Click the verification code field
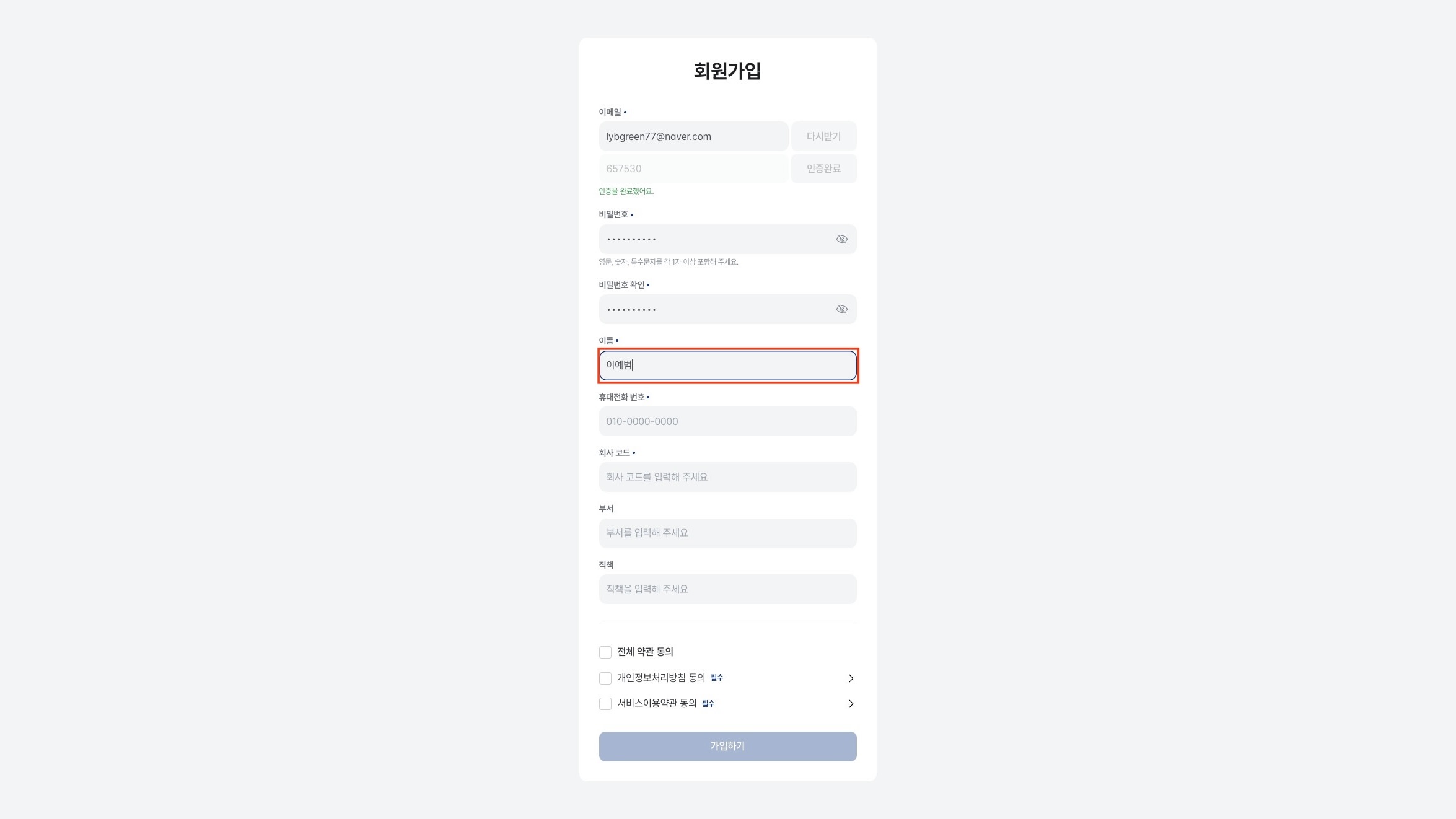This screenshot has height=819, width=1456. point(693,169)
